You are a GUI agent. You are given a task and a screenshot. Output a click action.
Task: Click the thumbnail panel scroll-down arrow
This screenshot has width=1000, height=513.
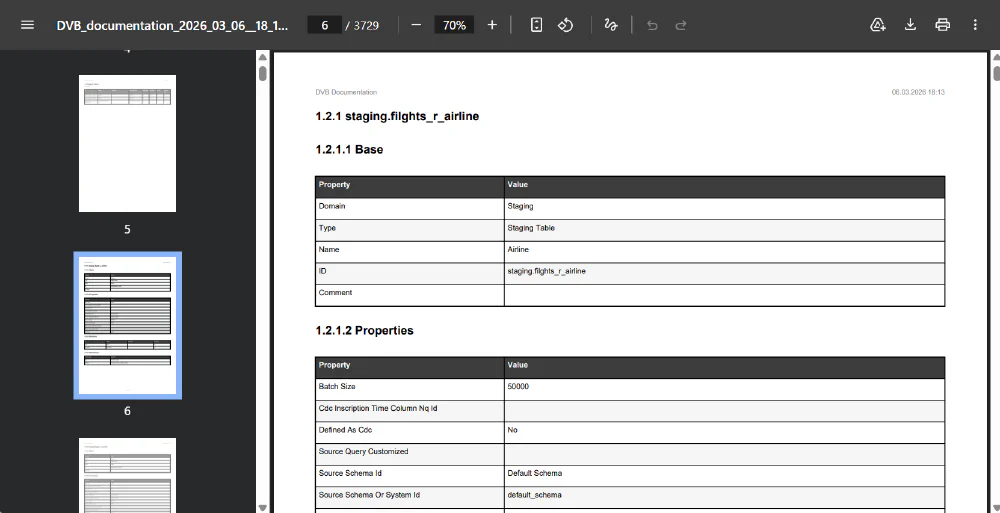(263, 507)
